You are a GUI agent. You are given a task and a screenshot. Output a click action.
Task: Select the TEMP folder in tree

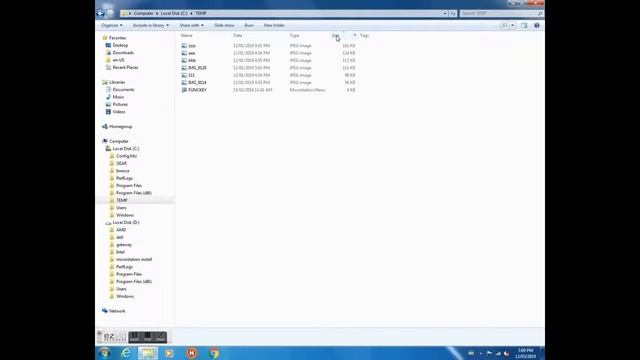(x=122, y=200)
